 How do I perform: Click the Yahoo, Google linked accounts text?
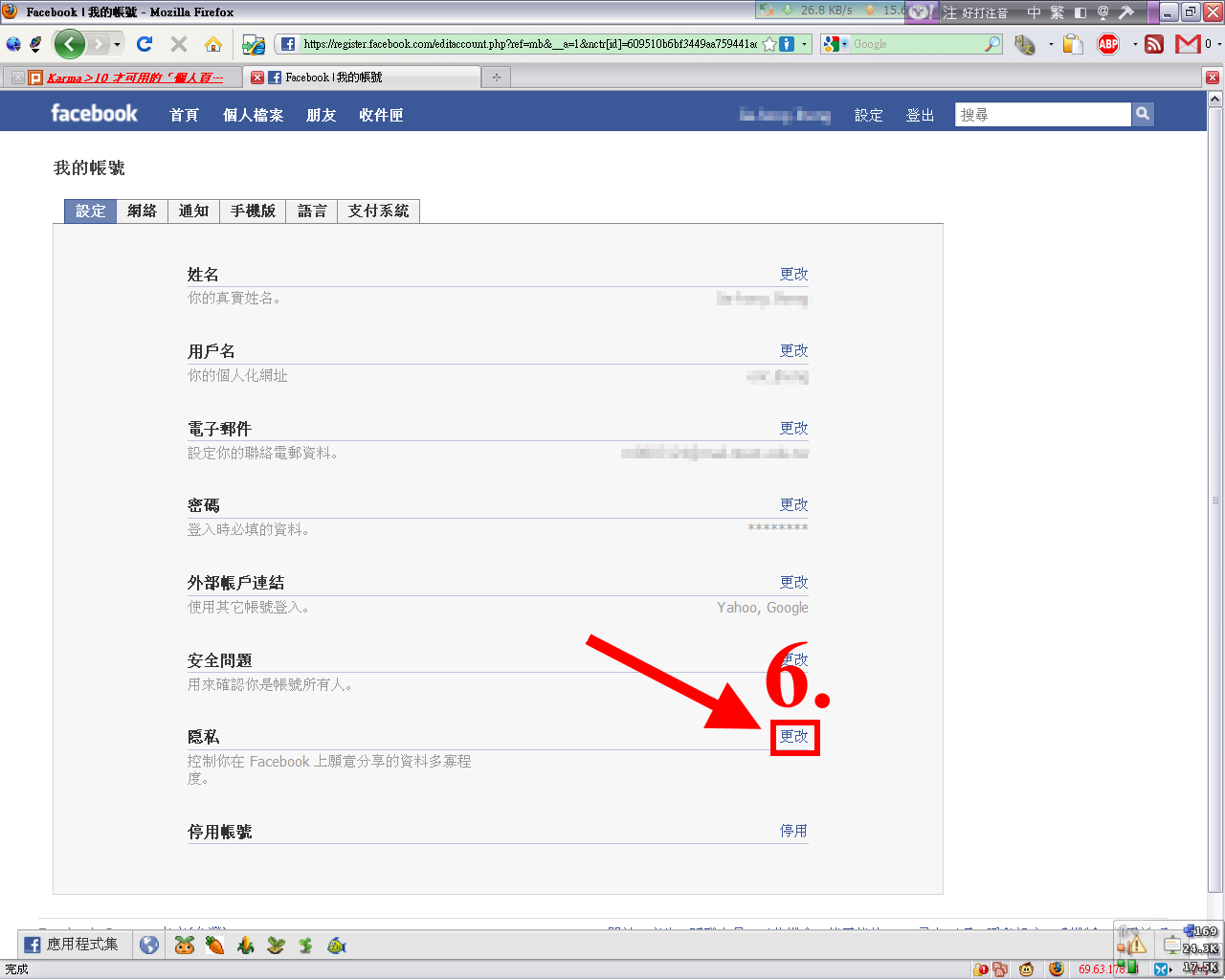(762, 608)
